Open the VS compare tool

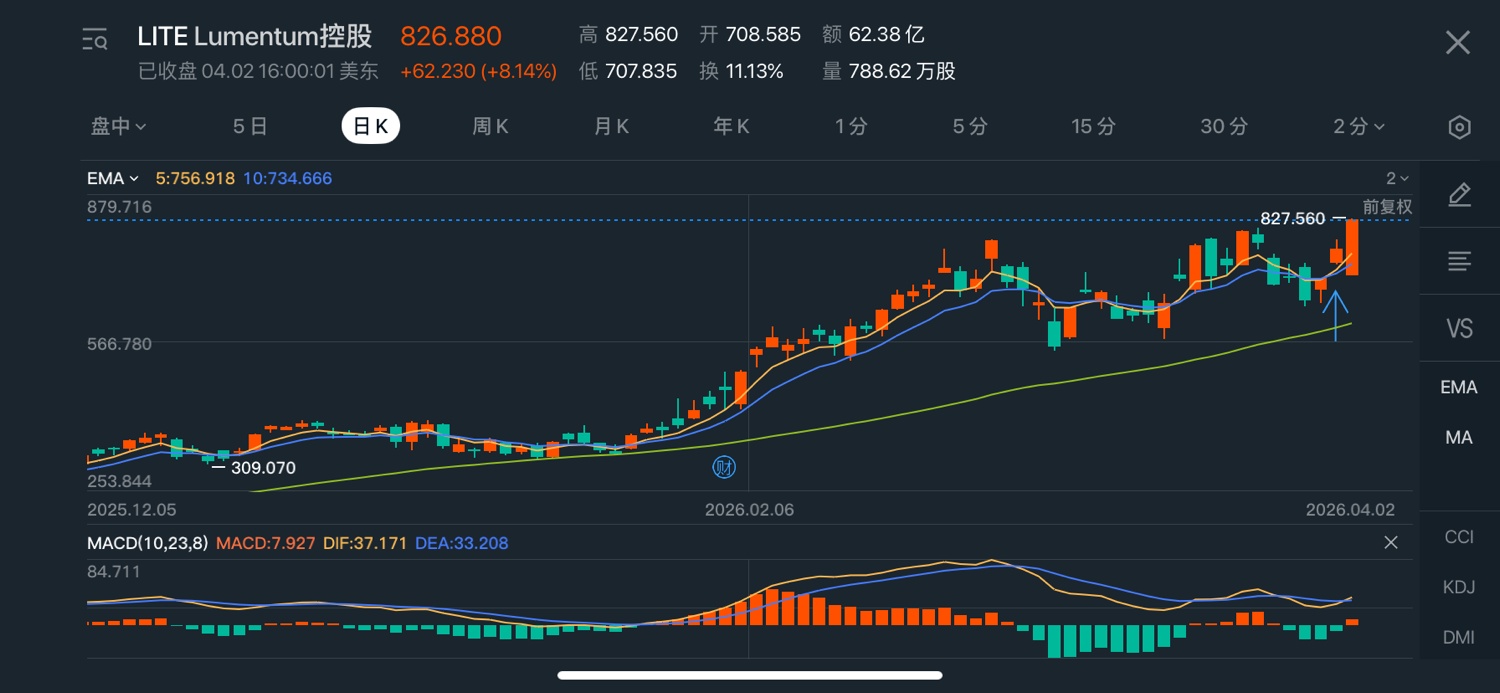pyautogui.click(x=1459, y=328)
